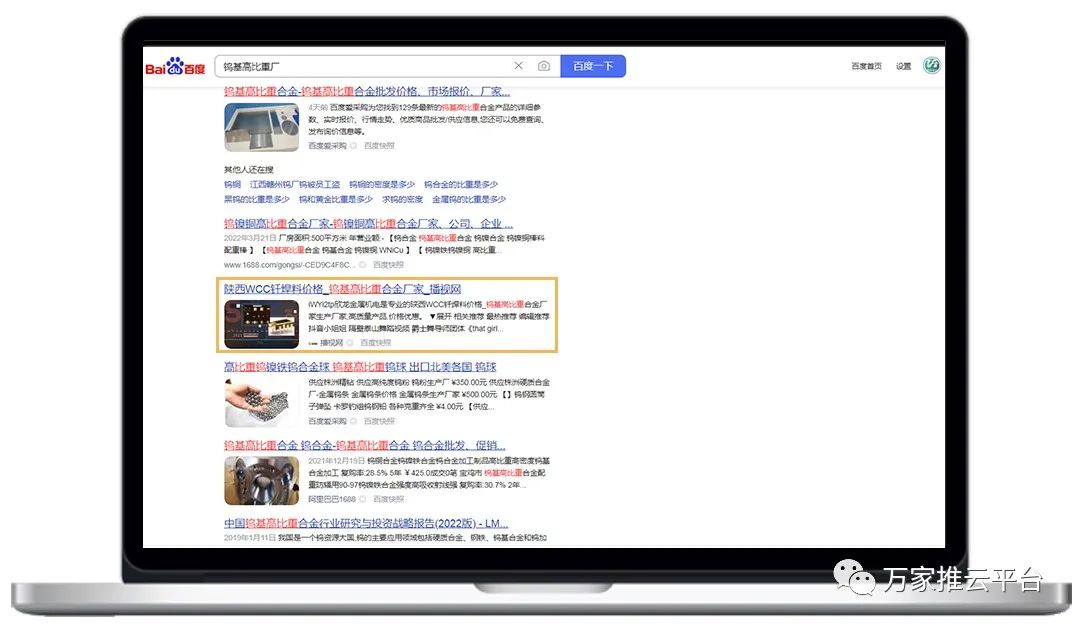The height and width of the screenshot is (628, 1080).
Task: Focus the search input containing 钨基高比重厂
Action: 360,66
